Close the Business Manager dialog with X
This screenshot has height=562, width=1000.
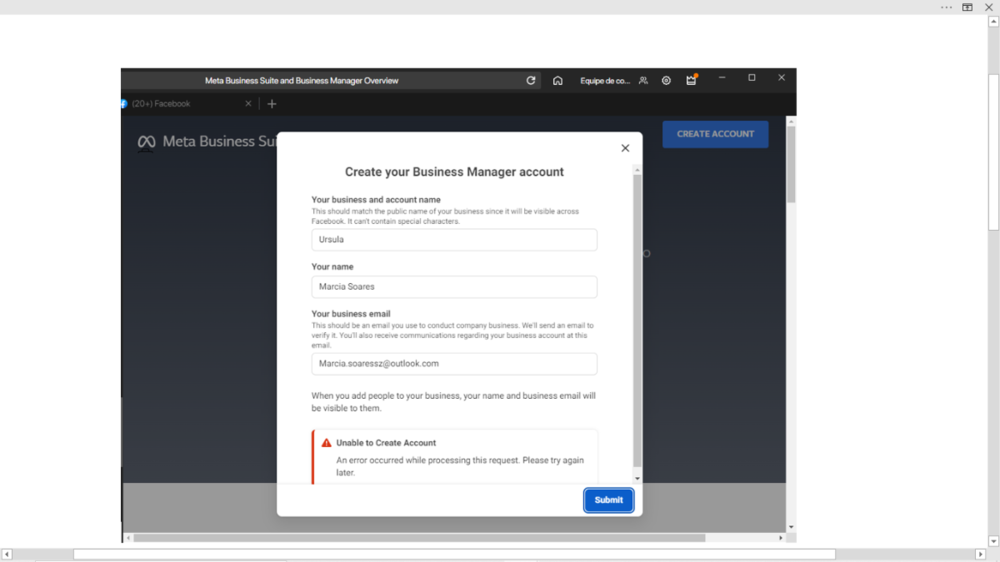coord(625,148)
